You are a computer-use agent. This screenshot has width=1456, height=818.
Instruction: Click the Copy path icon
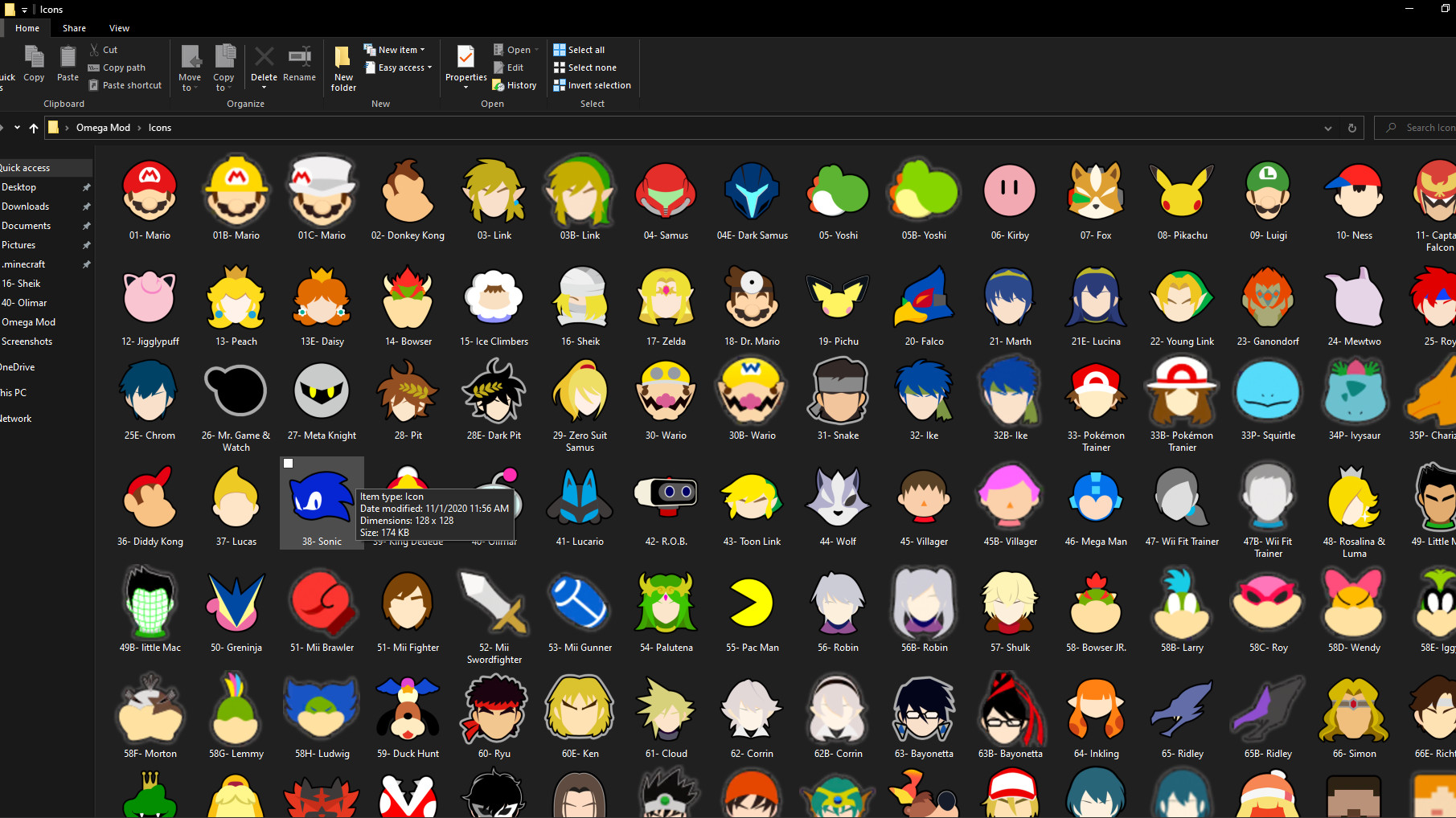point(93,67)
